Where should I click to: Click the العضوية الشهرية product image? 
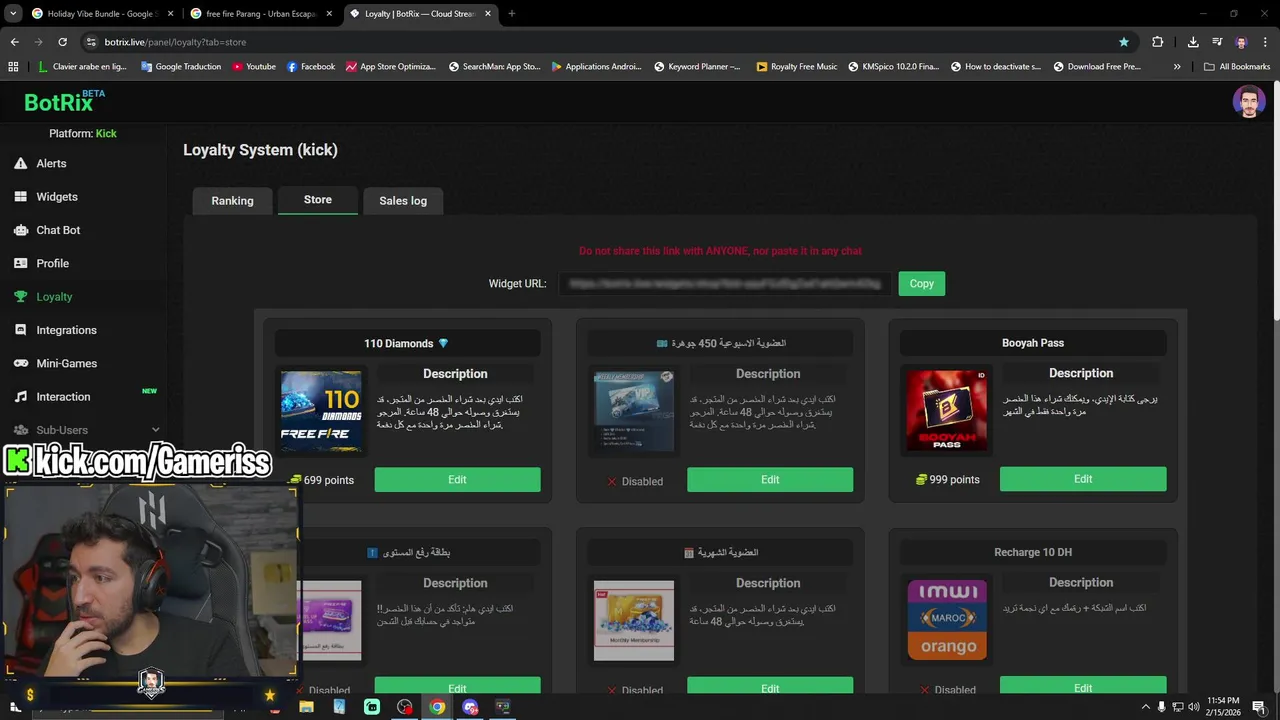coord(634,621)
